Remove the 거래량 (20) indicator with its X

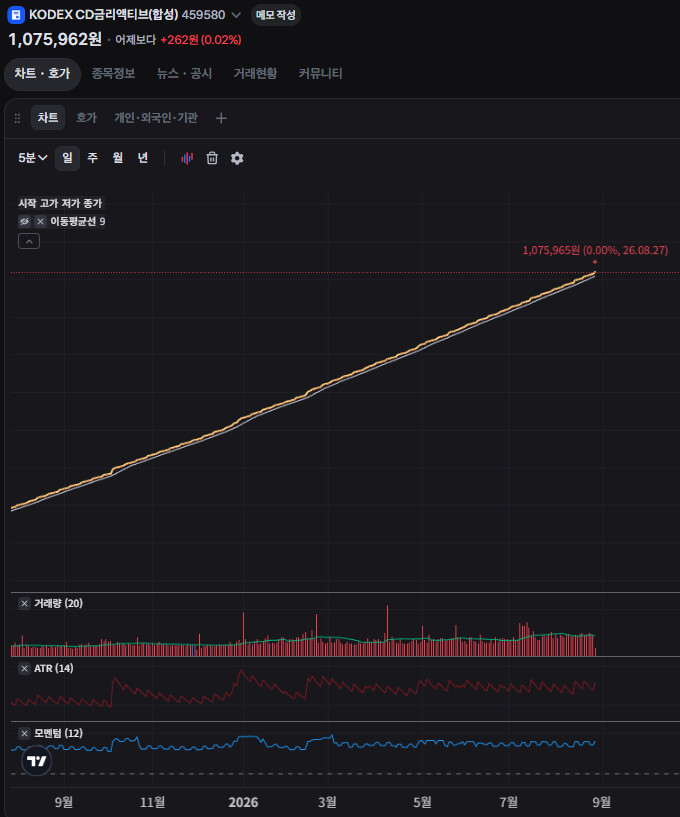pyautogui.click(x=24, y=603)
